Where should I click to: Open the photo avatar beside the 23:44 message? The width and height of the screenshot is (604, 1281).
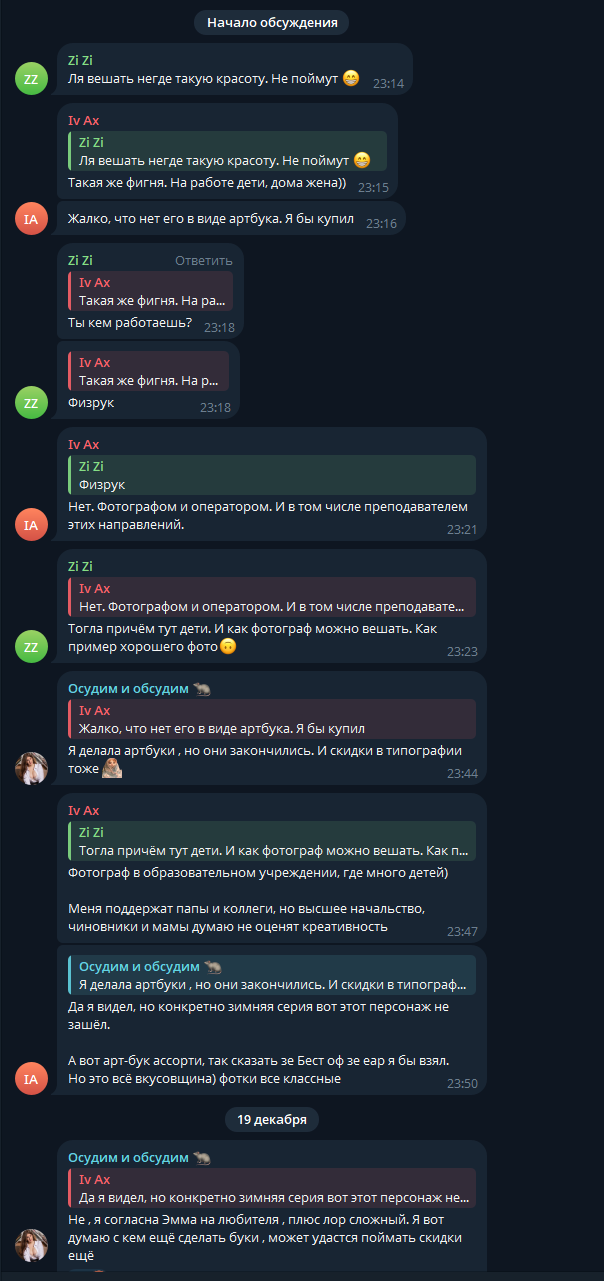click(31, 768)
